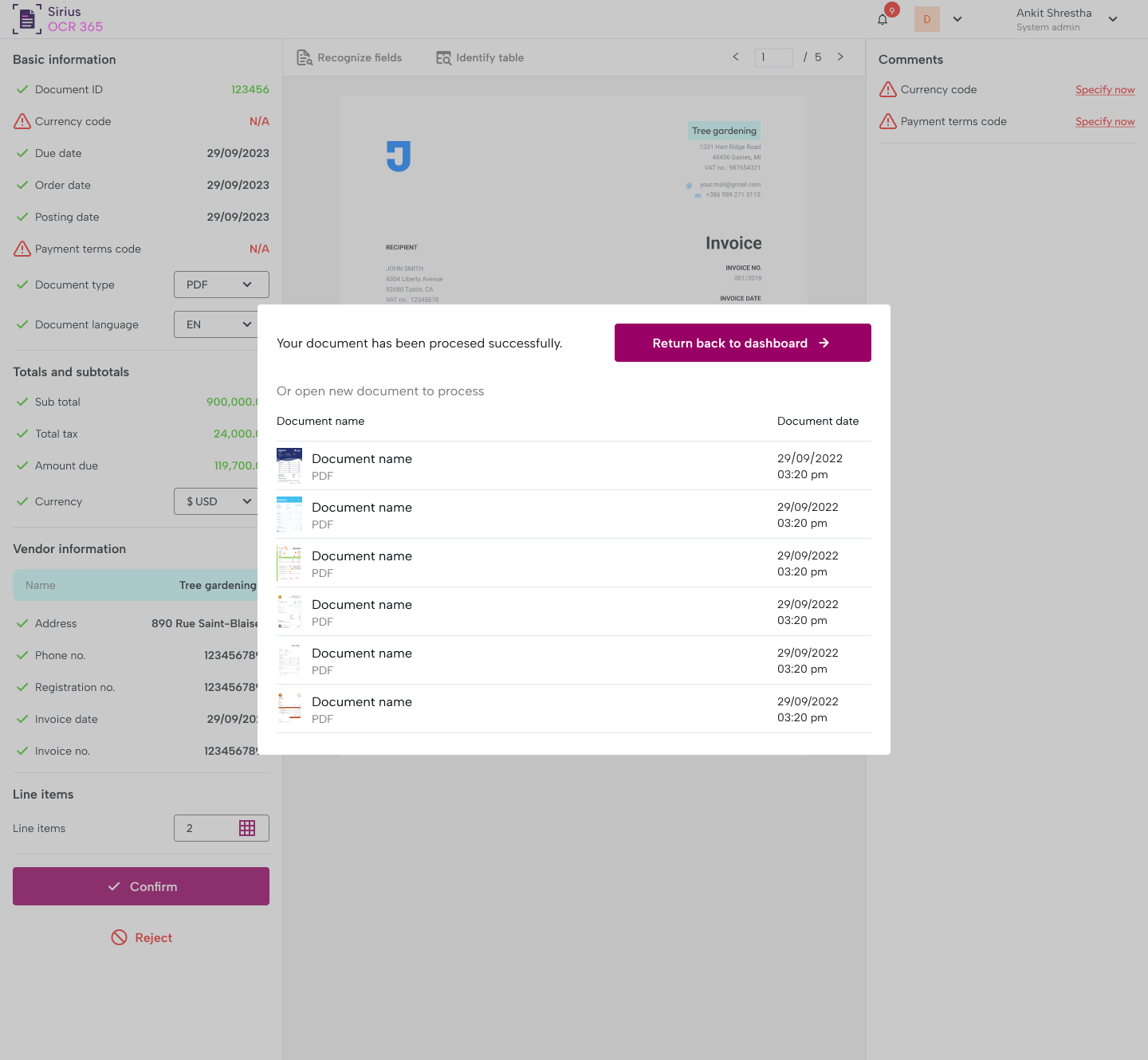Click the page number input field
The height and width of the screenshot is (1060, 1148).
tap(773, 57)
